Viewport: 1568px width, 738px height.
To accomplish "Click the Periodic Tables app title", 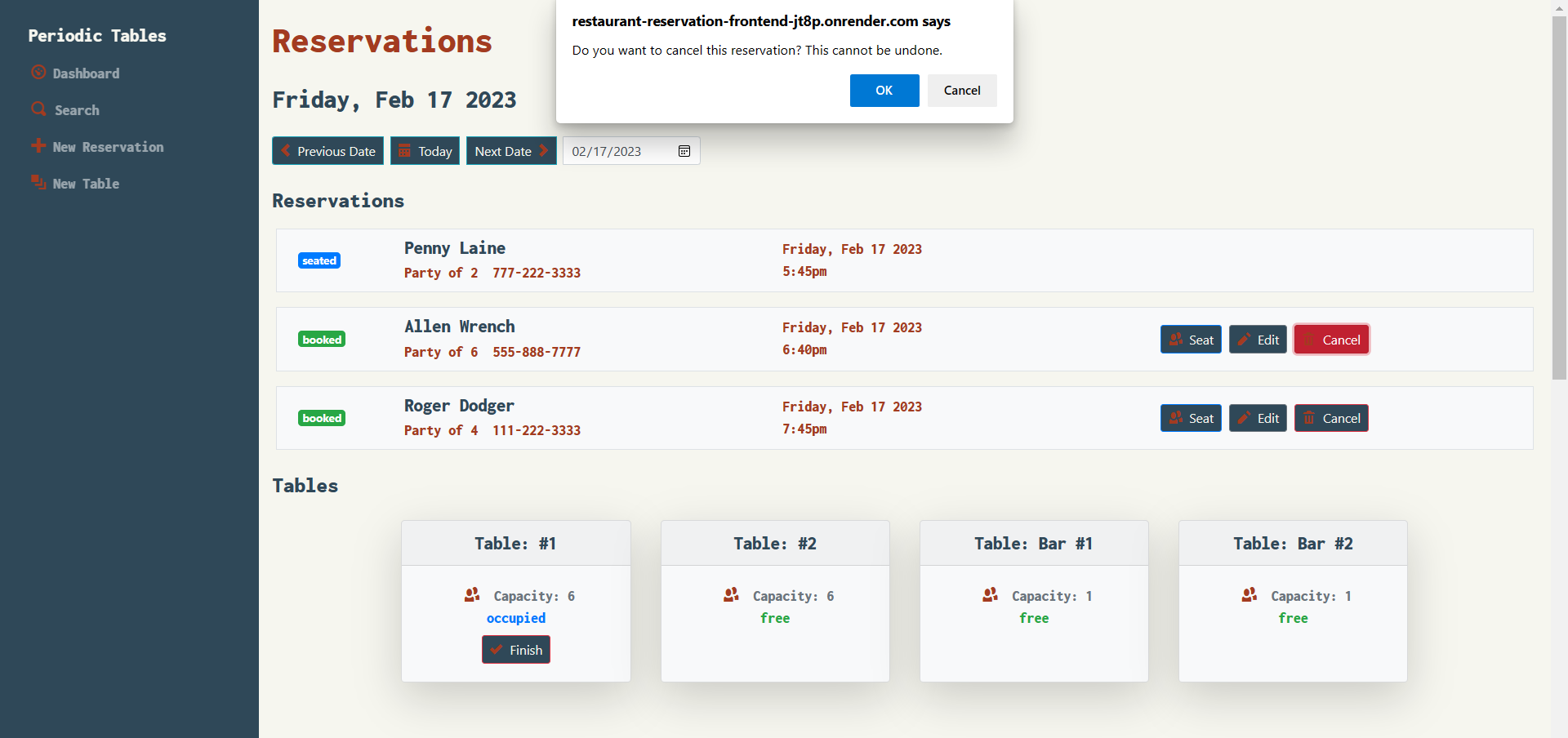I will [97, 35].
